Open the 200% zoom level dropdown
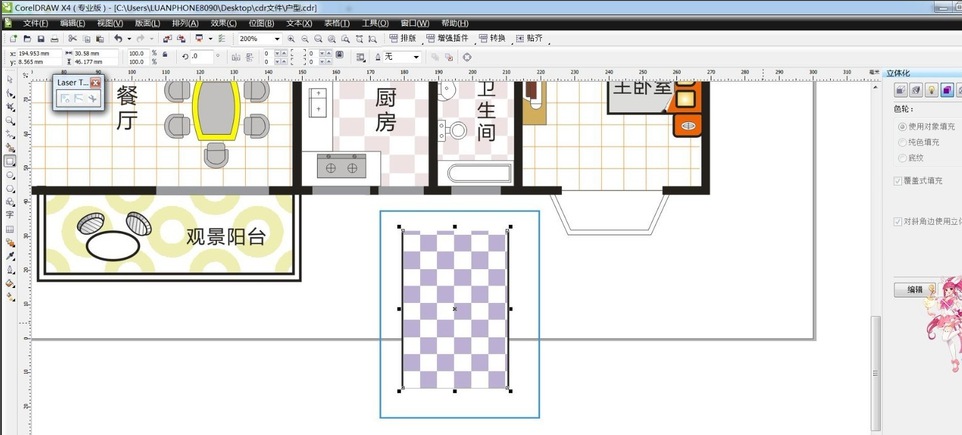 click(x=277, y=39)
